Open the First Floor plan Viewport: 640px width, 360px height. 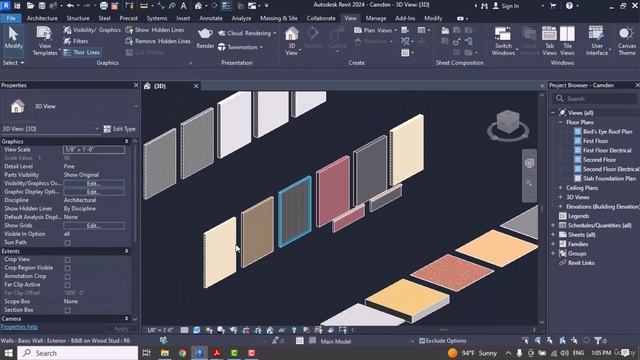(x=595, y=141)
